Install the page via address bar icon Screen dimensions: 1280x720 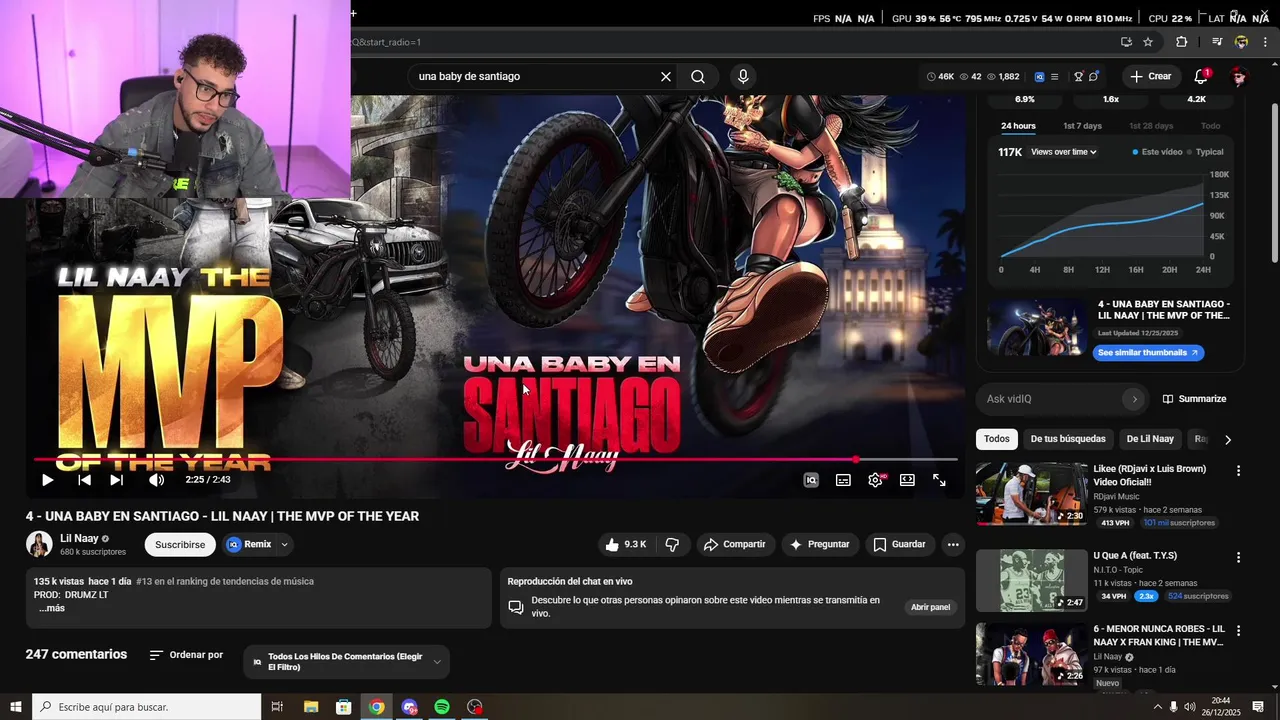tap(1126, 42)
